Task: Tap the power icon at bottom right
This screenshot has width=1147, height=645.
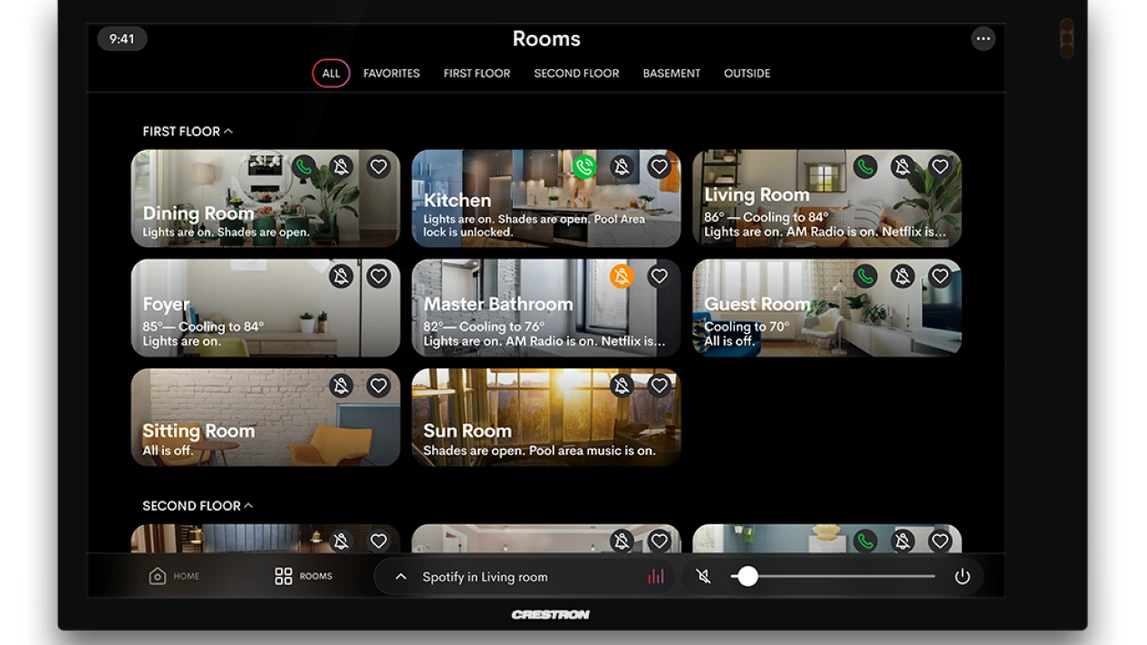Action: click(961, 576)
